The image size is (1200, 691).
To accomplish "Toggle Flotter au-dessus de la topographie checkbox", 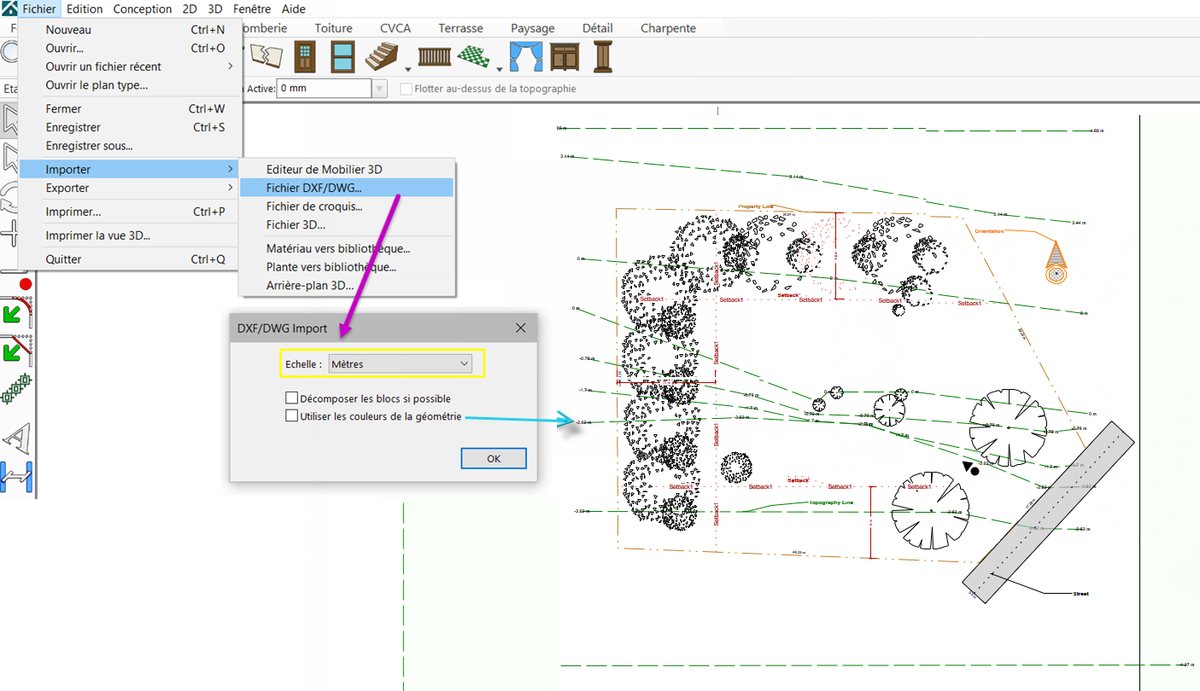I will [x=407, y=88].
